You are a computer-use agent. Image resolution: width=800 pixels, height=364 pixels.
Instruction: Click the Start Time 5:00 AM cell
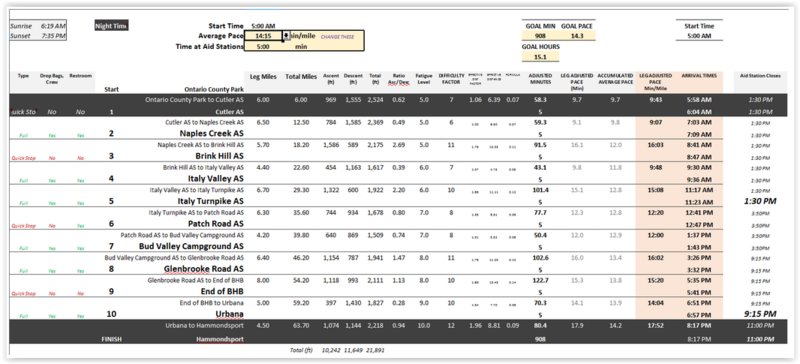coord(263,26)
